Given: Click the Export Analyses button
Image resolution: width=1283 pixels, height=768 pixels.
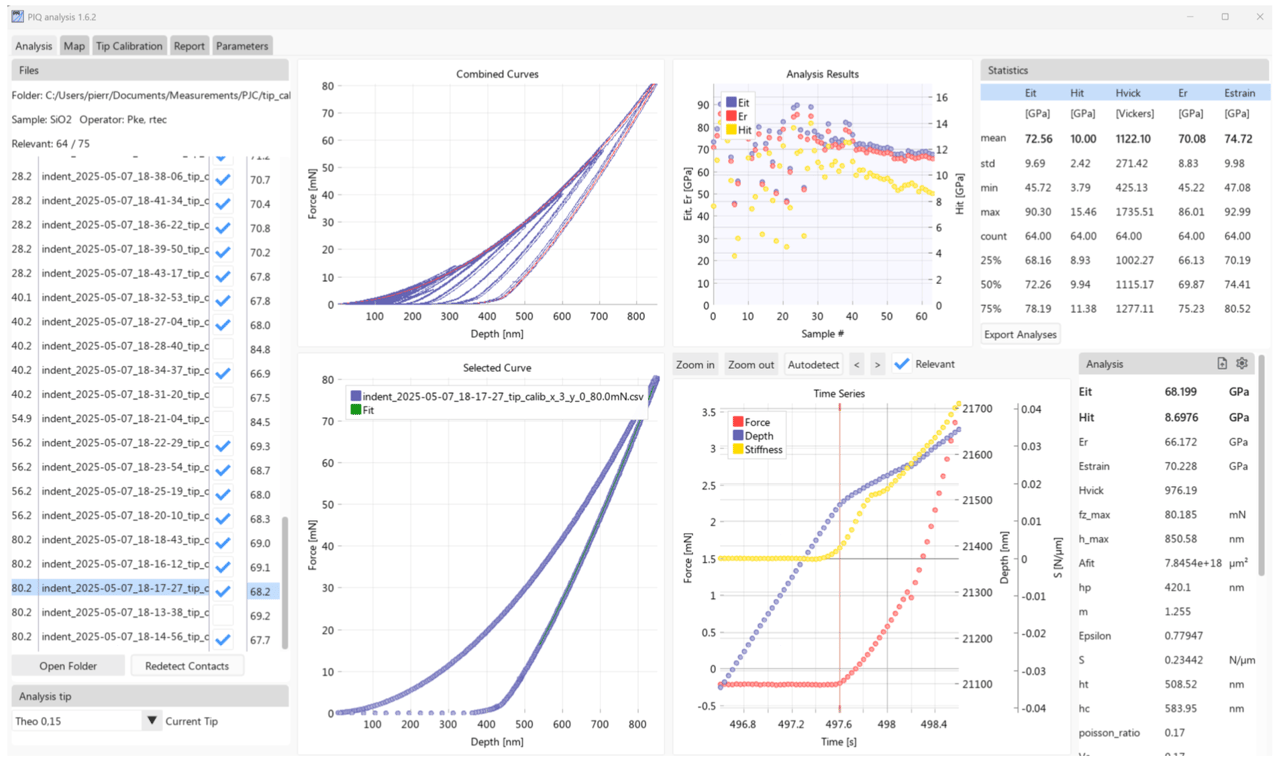Looking at the screenshot, I should click(x=1020, y=334).
